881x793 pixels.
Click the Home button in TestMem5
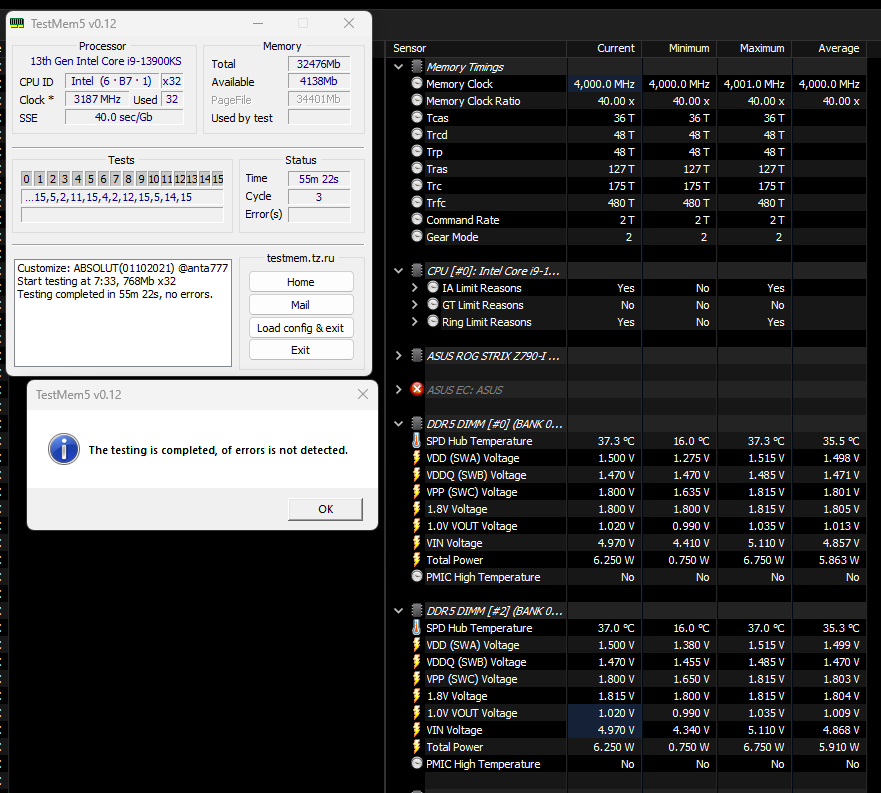tap(301, 282)
